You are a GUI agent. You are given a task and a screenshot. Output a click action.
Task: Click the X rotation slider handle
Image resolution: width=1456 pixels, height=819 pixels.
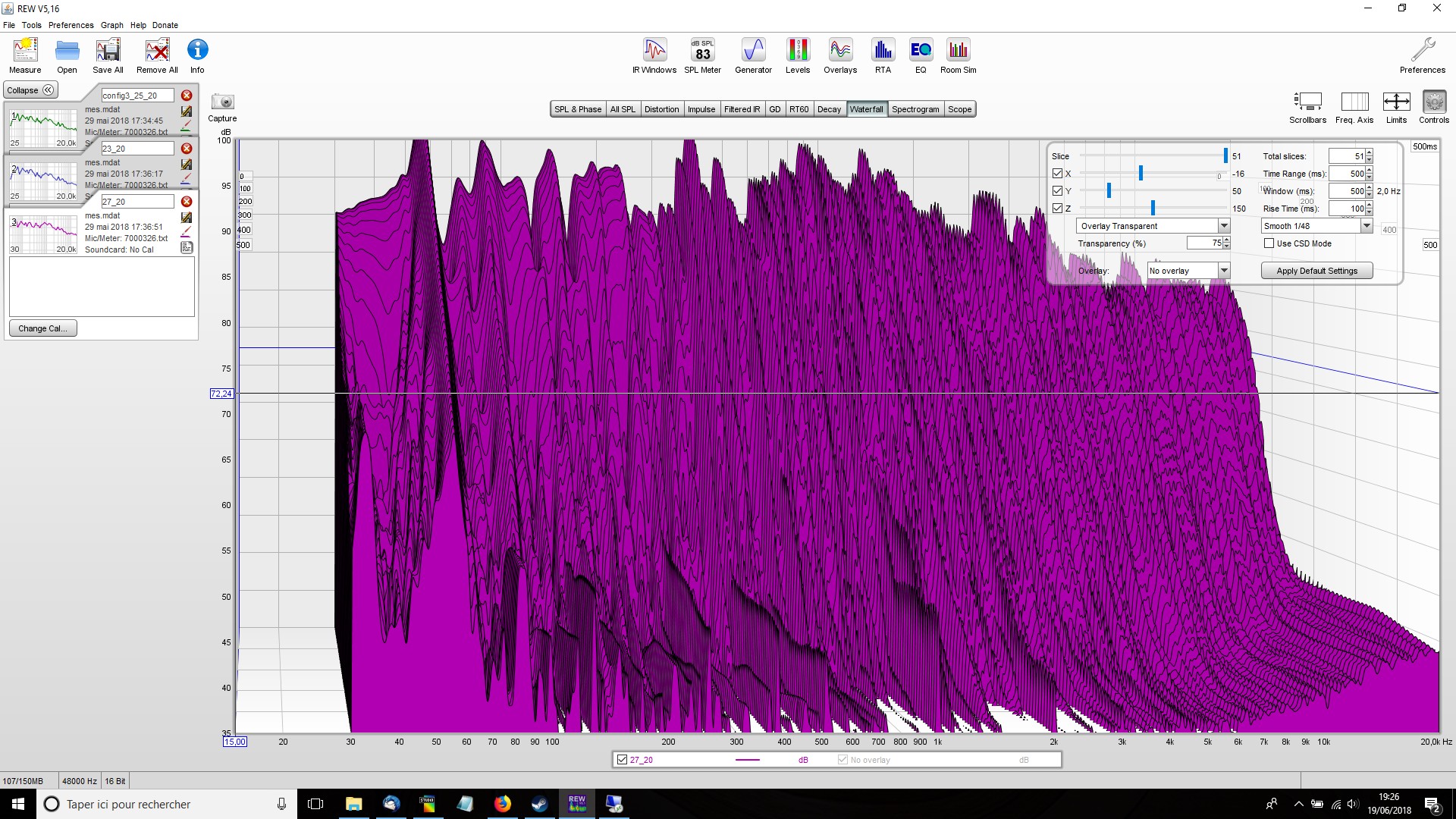click(x=1141, y=174)
